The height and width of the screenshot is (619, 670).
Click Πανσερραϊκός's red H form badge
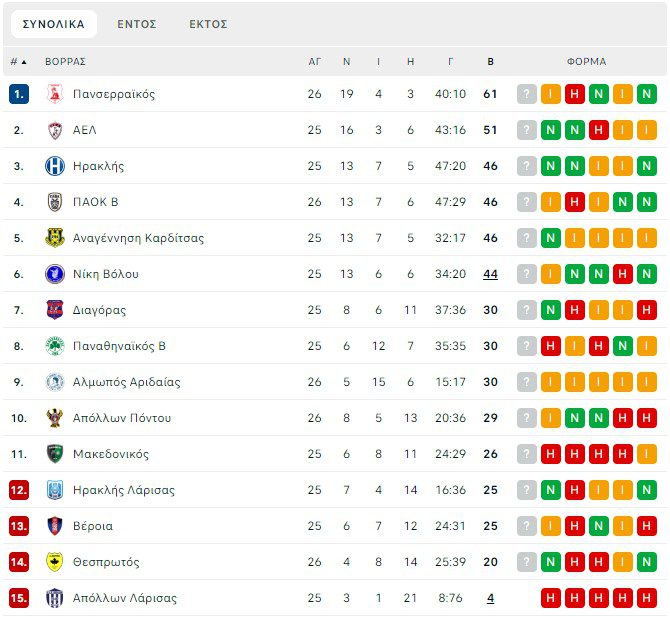click(575, 94)
